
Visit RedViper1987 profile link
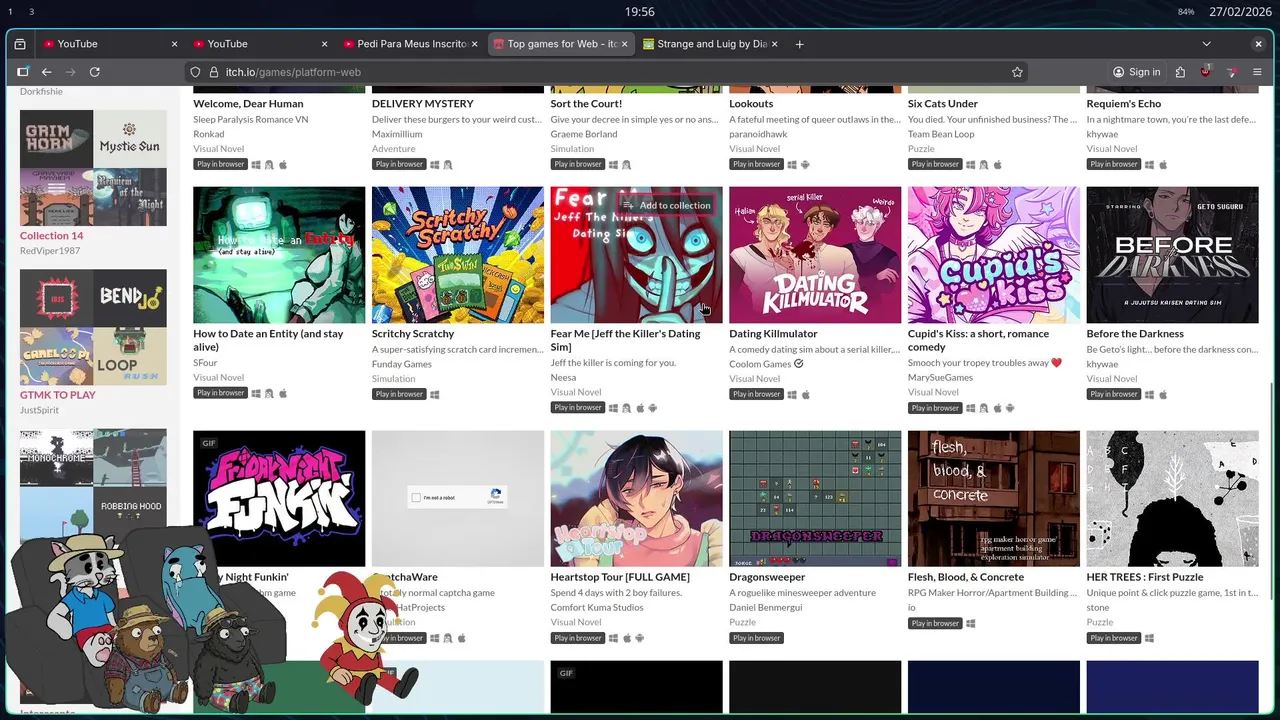(50, 251)
